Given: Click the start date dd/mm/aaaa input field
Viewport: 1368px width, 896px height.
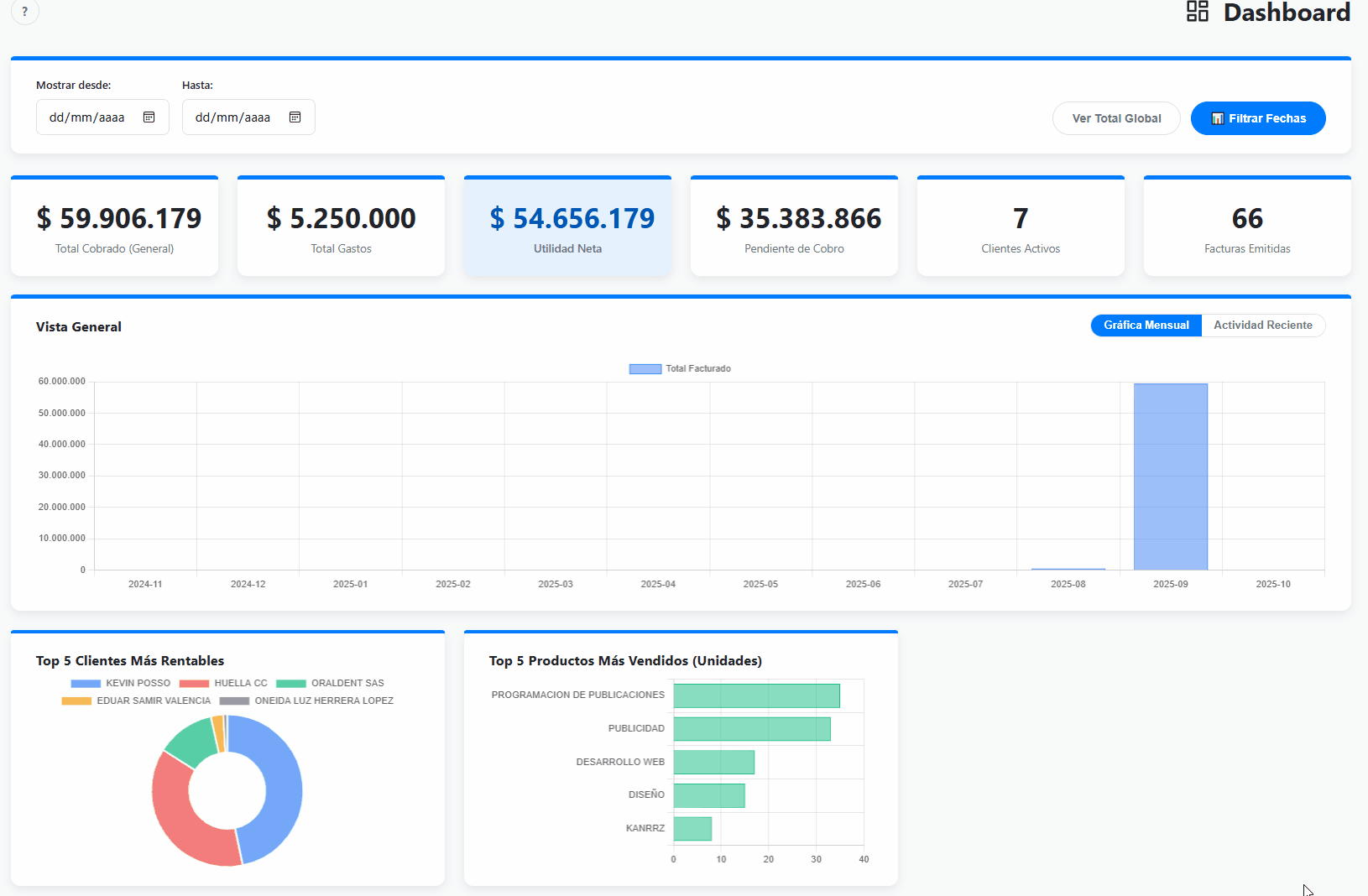Looking at the screenshot, I should click(88, 117).
